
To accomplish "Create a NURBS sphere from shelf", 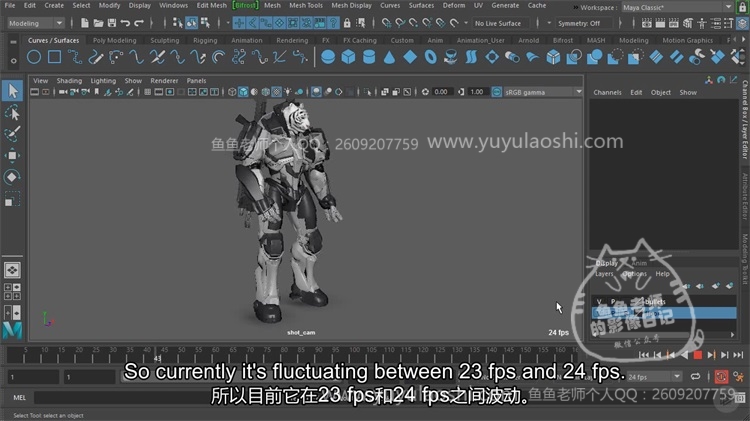I will 328,57.
